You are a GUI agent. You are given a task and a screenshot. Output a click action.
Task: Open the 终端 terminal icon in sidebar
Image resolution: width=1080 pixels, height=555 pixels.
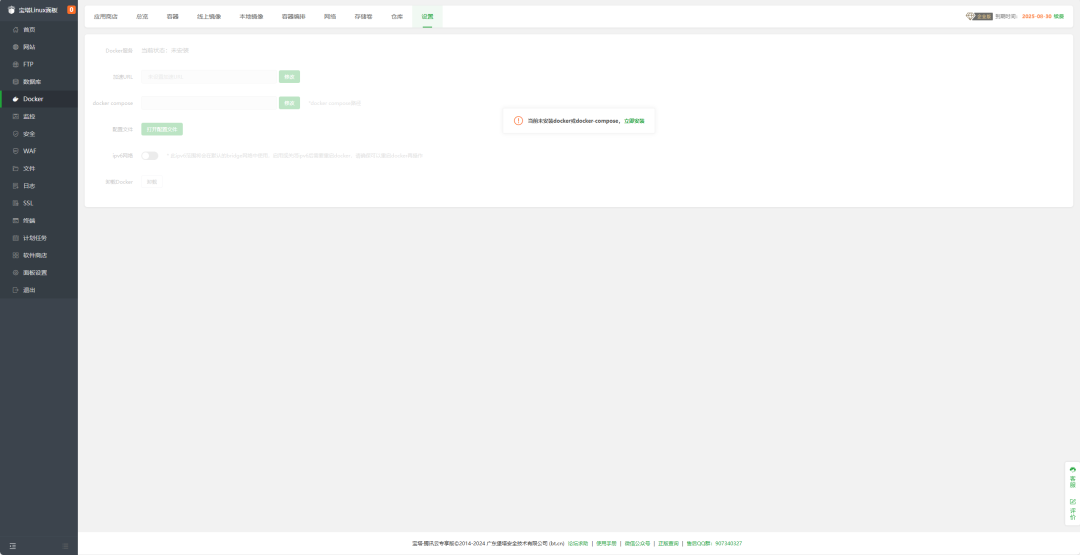click(16, 220)
